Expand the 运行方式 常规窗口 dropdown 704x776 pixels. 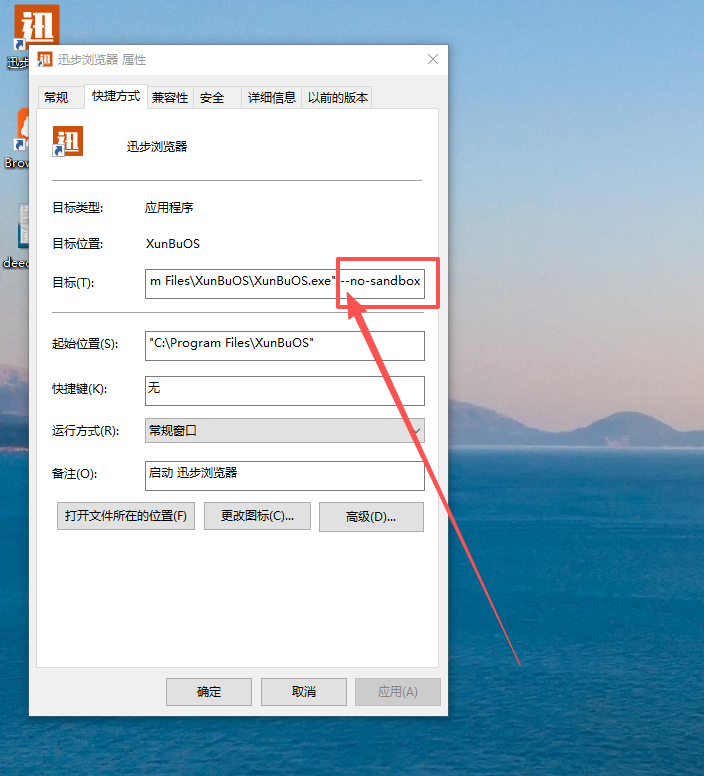click(x=284, y=431)
